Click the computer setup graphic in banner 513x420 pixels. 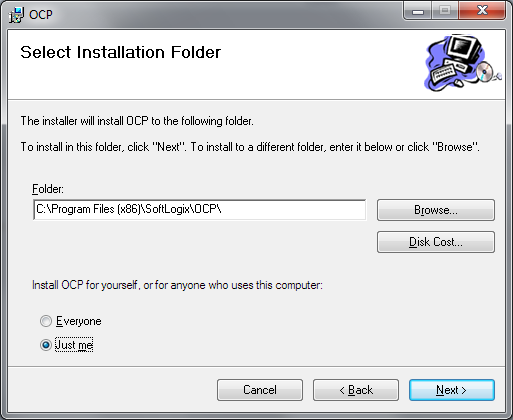[463, 63]
